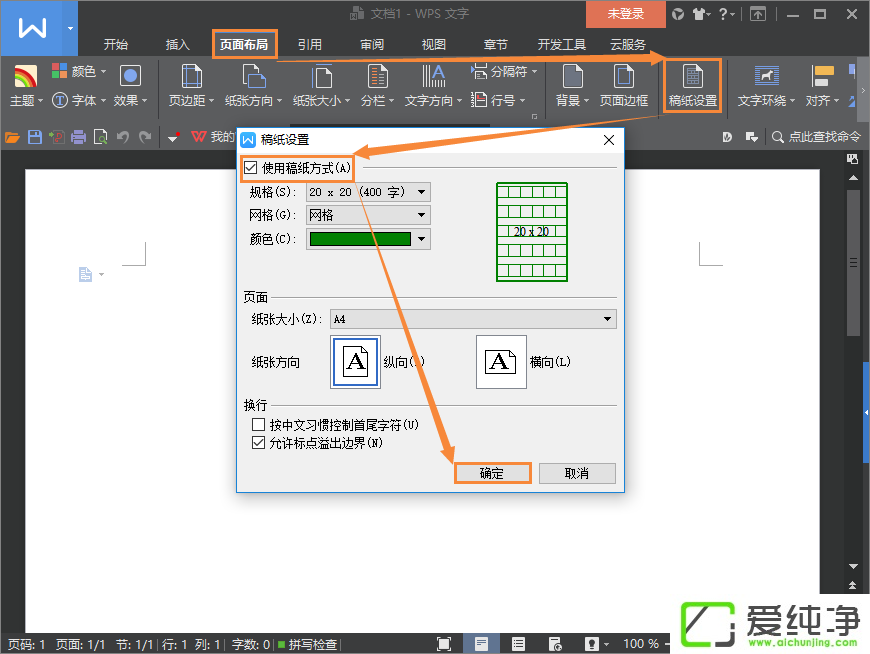This screenshot has width=870, height=654.
Task: Switch to the 插入 ribbon tab
Action: click(177, 44)
